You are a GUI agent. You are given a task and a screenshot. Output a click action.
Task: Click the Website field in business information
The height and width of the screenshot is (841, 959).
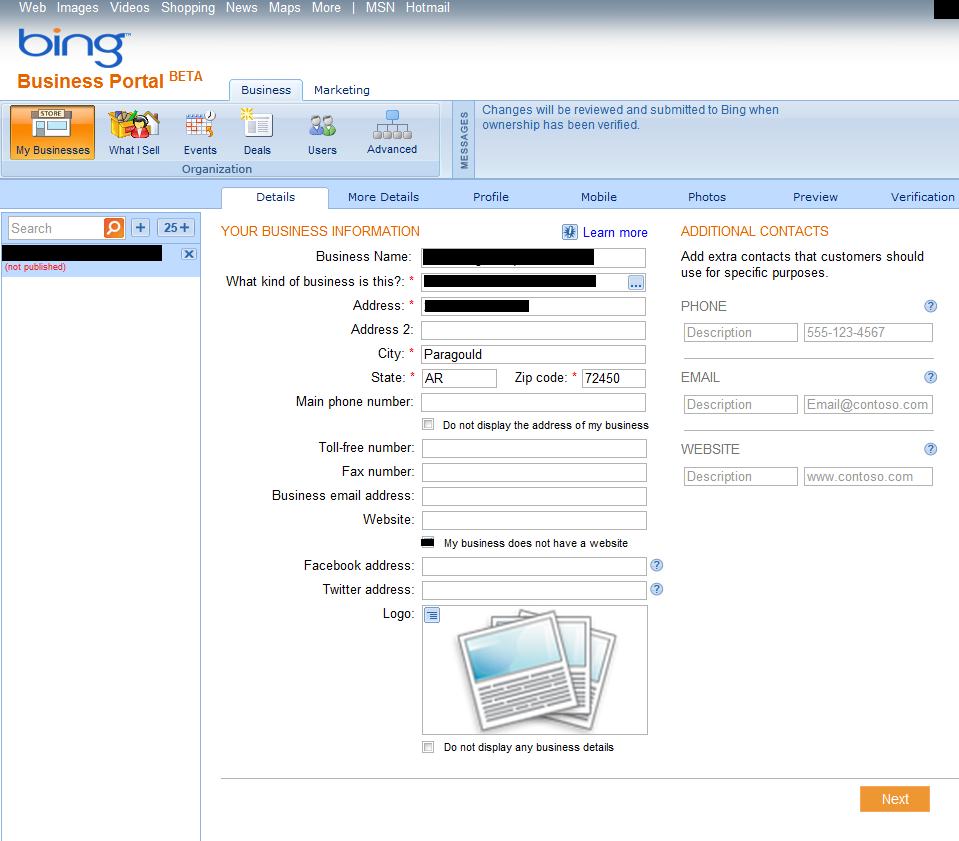tap(534, 520)
